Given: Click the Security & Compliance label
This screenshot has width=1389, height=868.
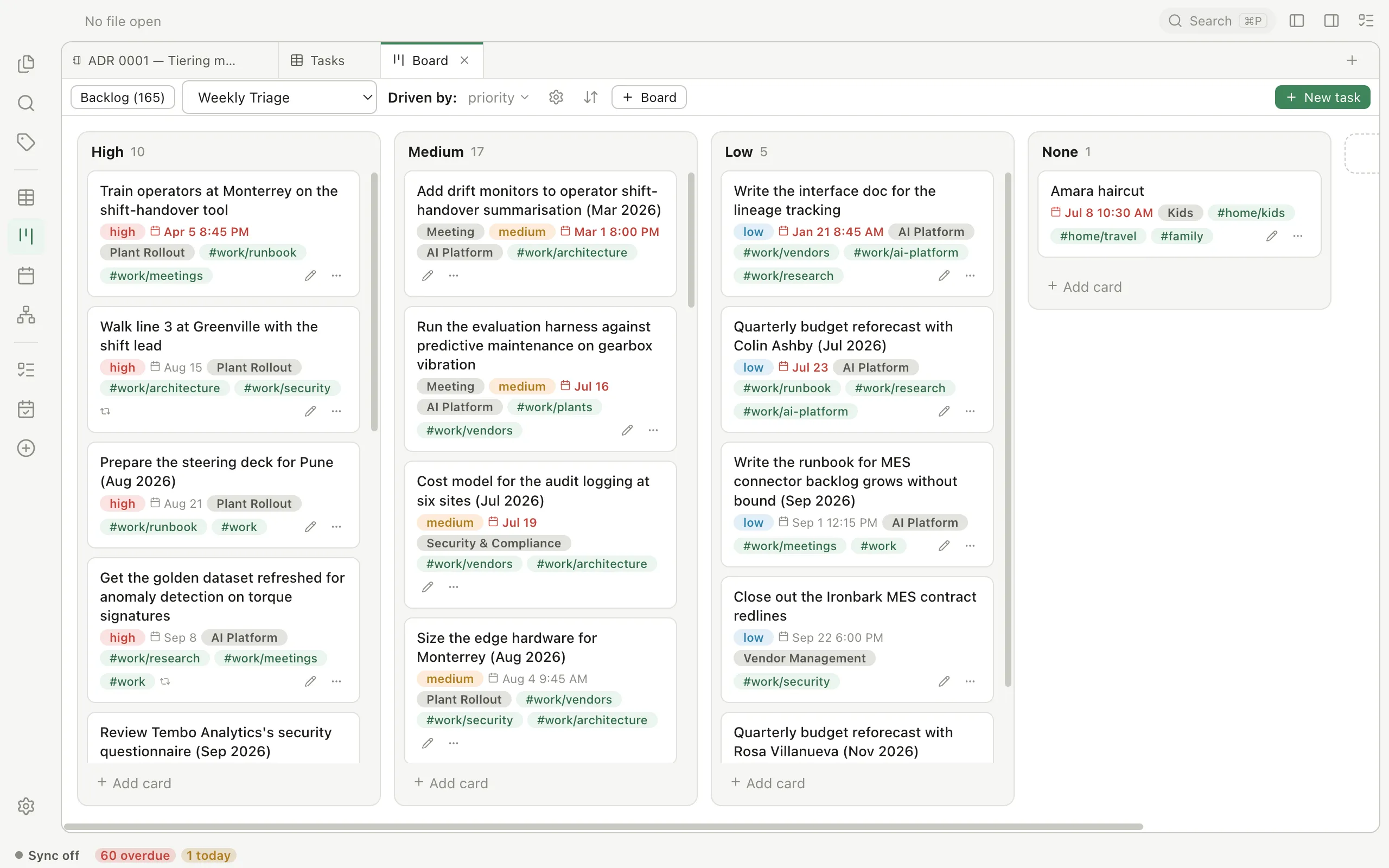Looking at the screenshot, I should pos(494,543).
